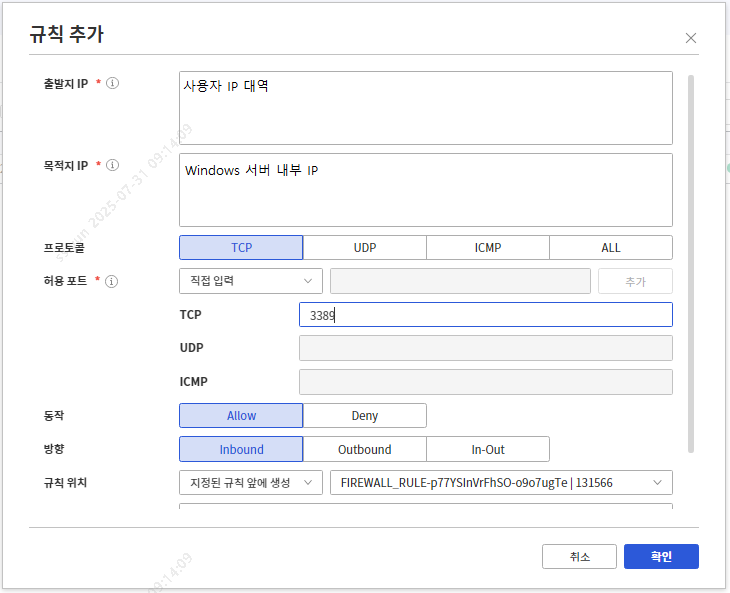
Task: Set direction to Outbound
Action: pyautogui.click(x=365, y=449)
